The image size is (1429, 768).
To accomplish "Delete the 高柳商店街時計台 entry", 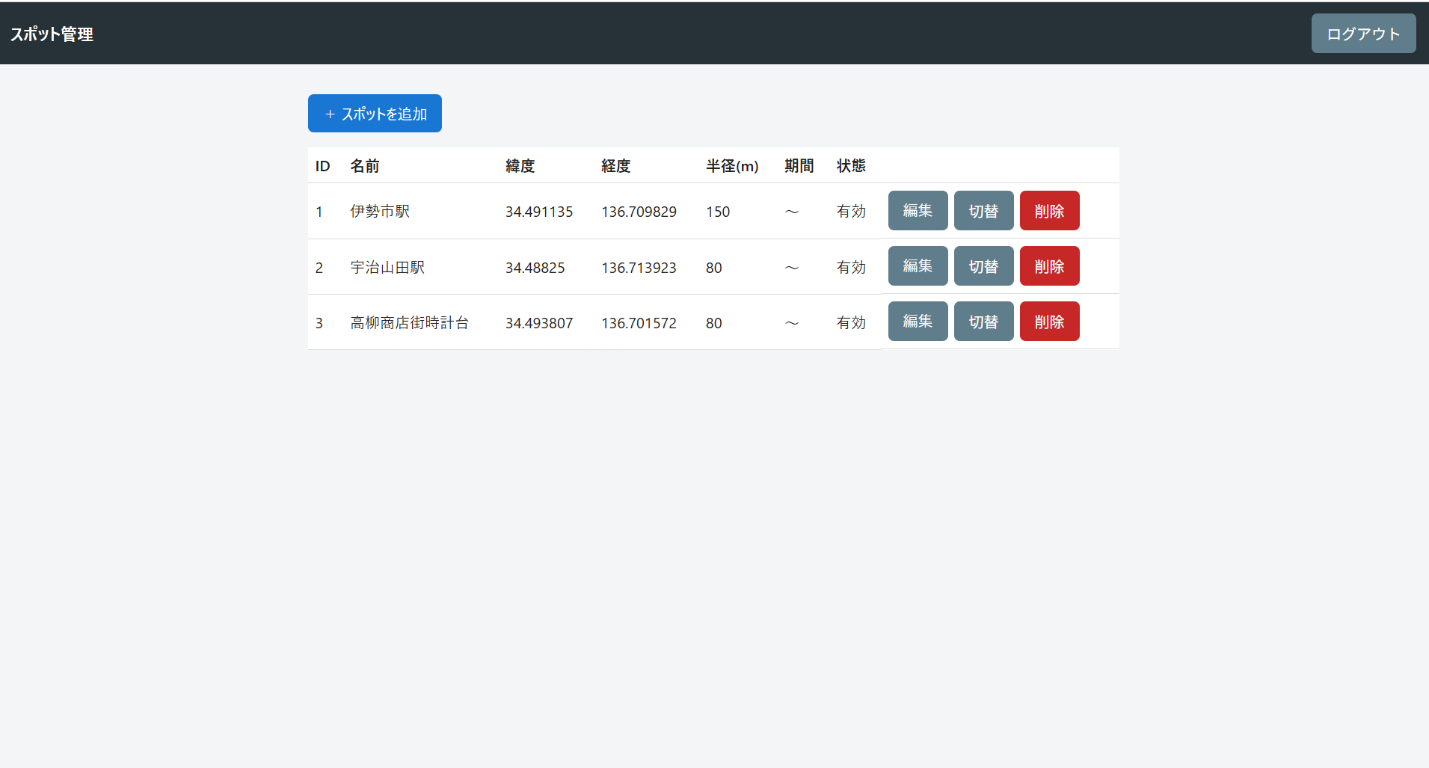I will point(1050,321).
